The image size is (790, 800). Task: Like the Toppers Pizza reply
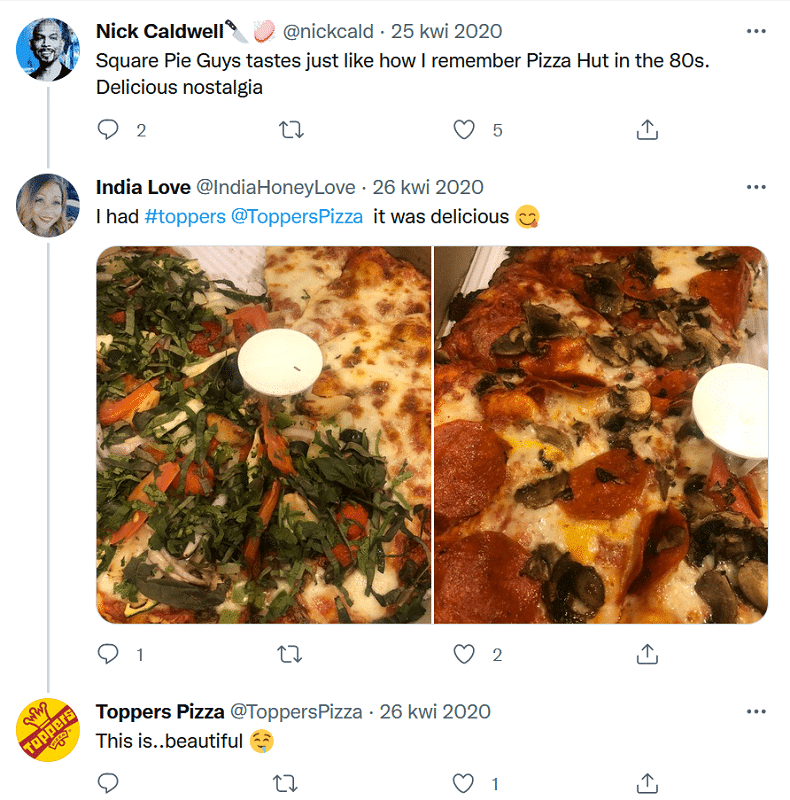(463, 783)
